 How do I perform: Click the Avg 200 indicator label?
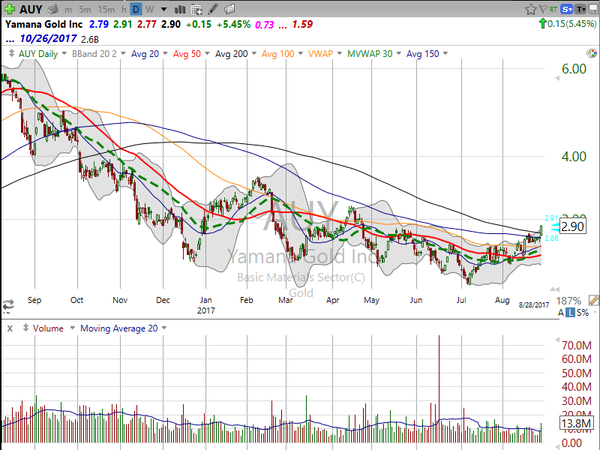click(x=231, y=54)
